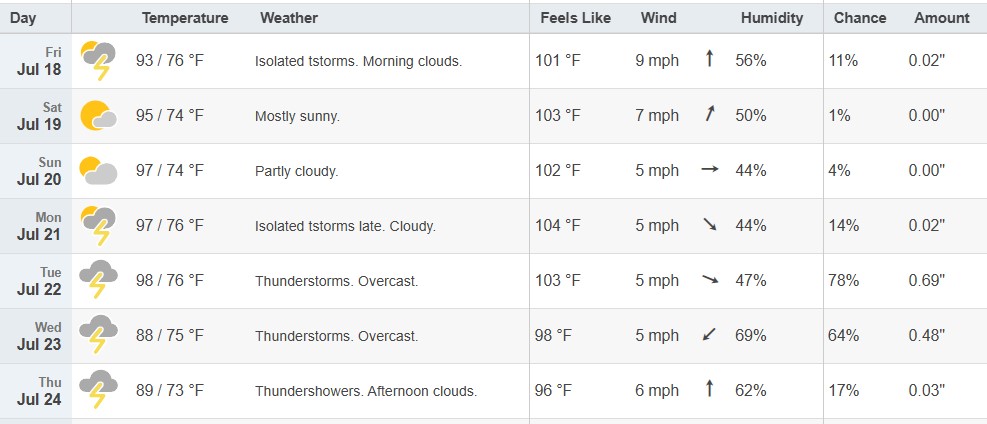Select the Chance column header

pos(860,18)
